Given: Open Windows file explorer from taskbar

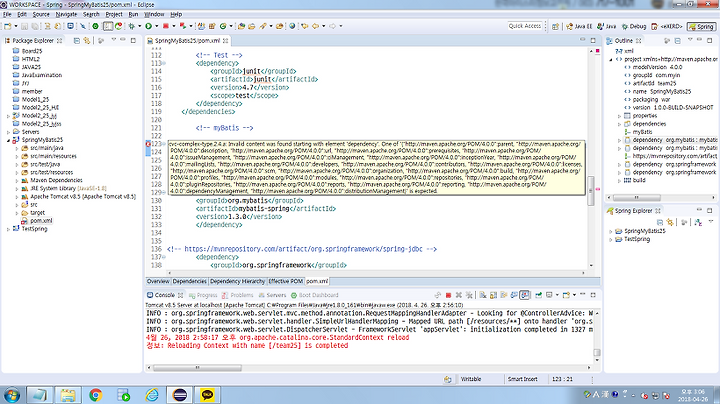Looking at the screenshot, I should [68, 395].
